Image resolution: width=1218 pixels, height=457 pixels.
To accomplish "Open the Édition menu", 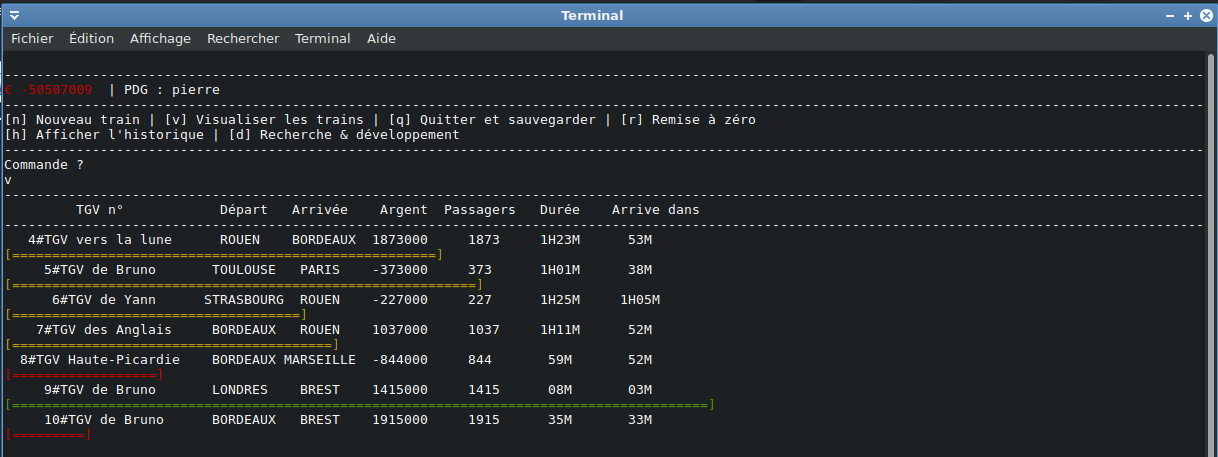I will click(x=91, y=39).
